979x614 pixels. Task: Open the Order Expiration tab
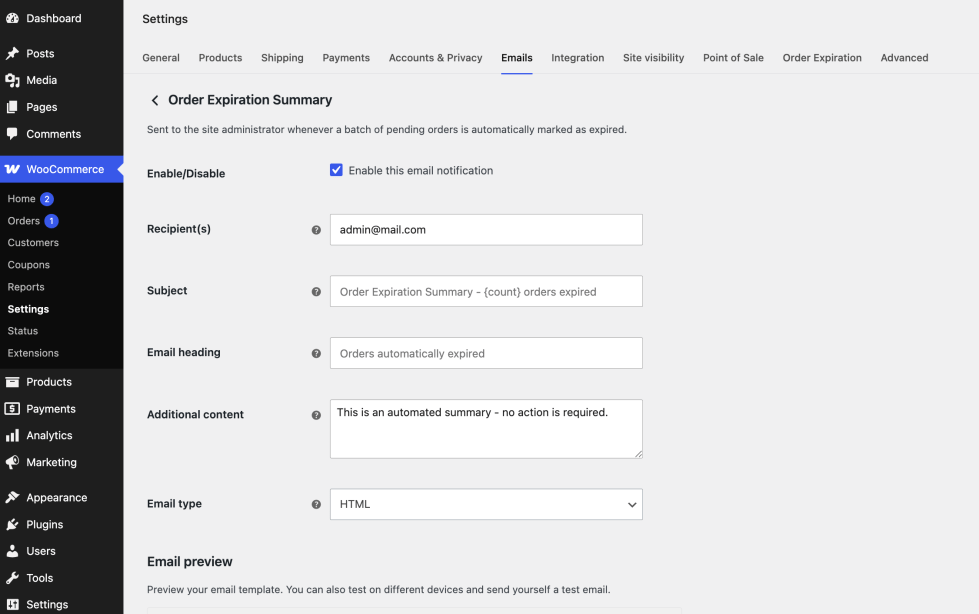point(822,57)
